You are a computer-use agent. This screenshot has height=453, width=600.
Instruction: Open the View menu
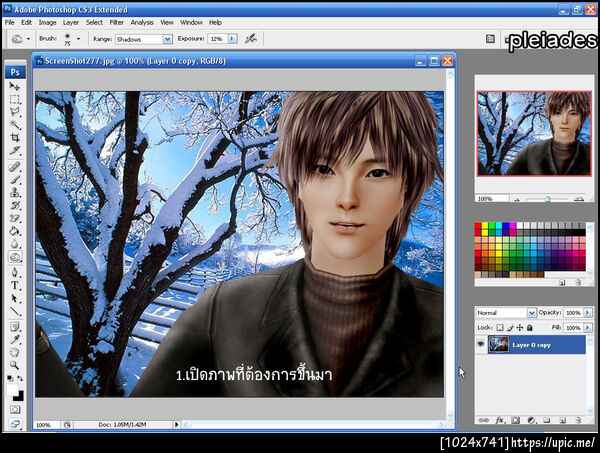[x=167, y=23]
